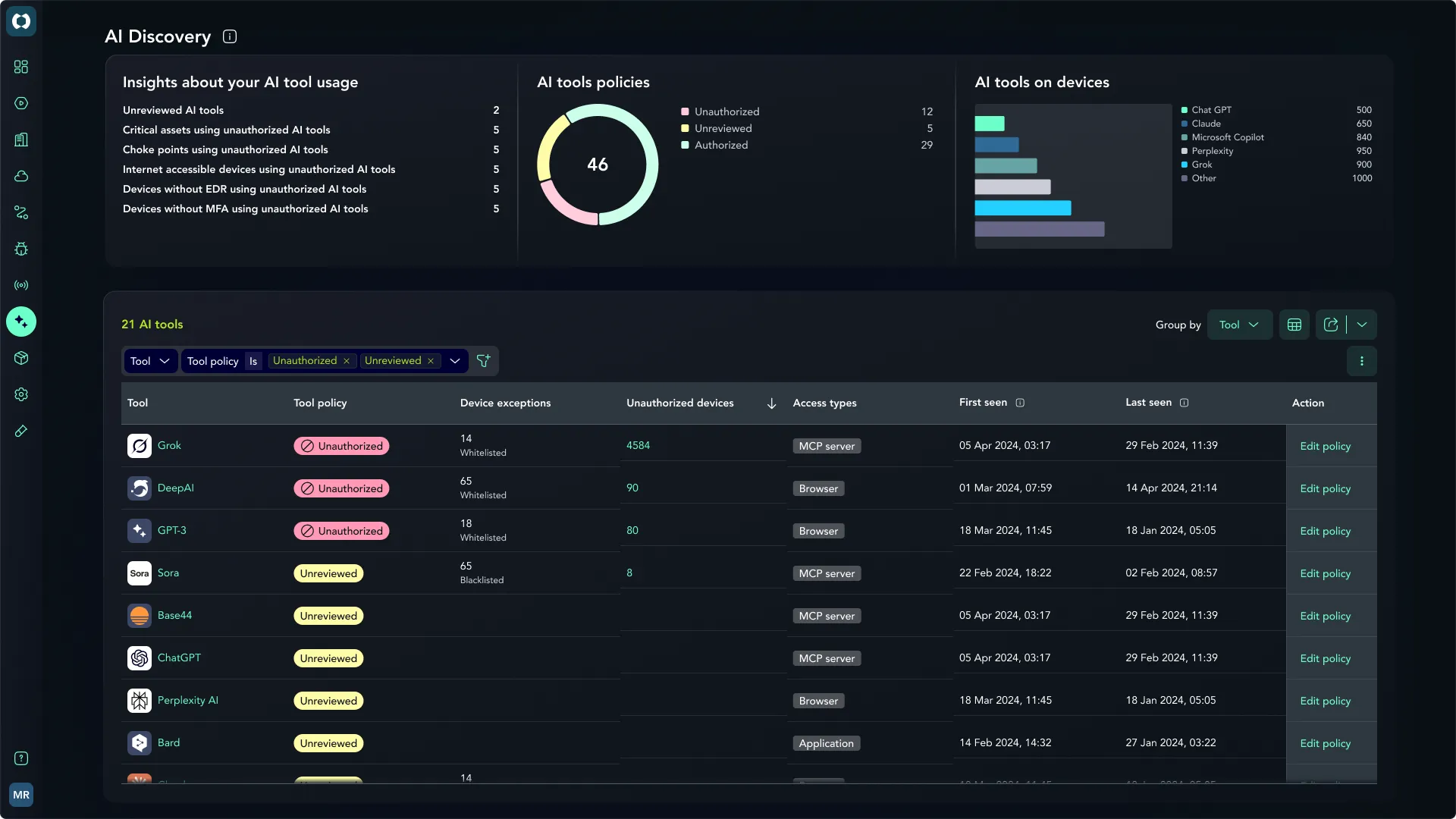Screen dimensions: 1456x819
Task: Open the Perplexity AI tool link
Action: click(x=187, y=700)
